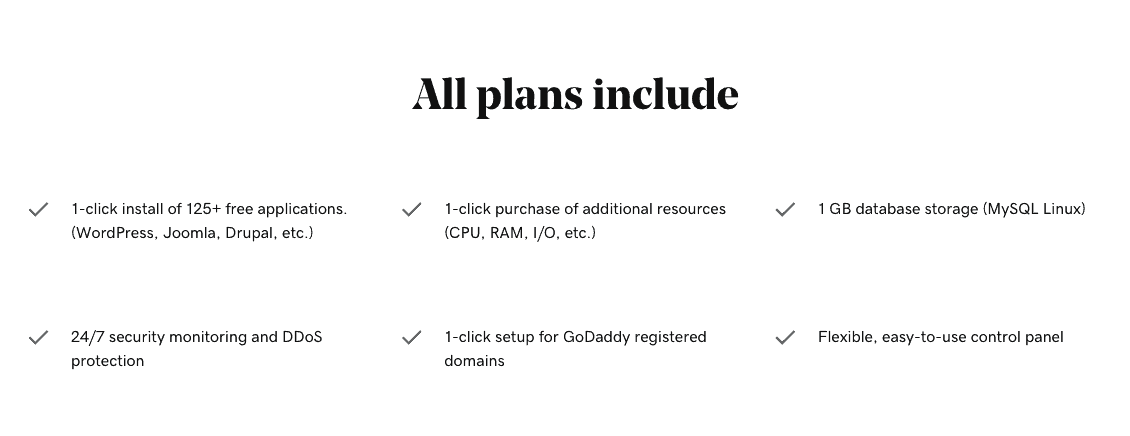
Task: Click the 'Flexible, easy-to-use control panel' text
Action: pyautogui.click(x=940, y=337)
